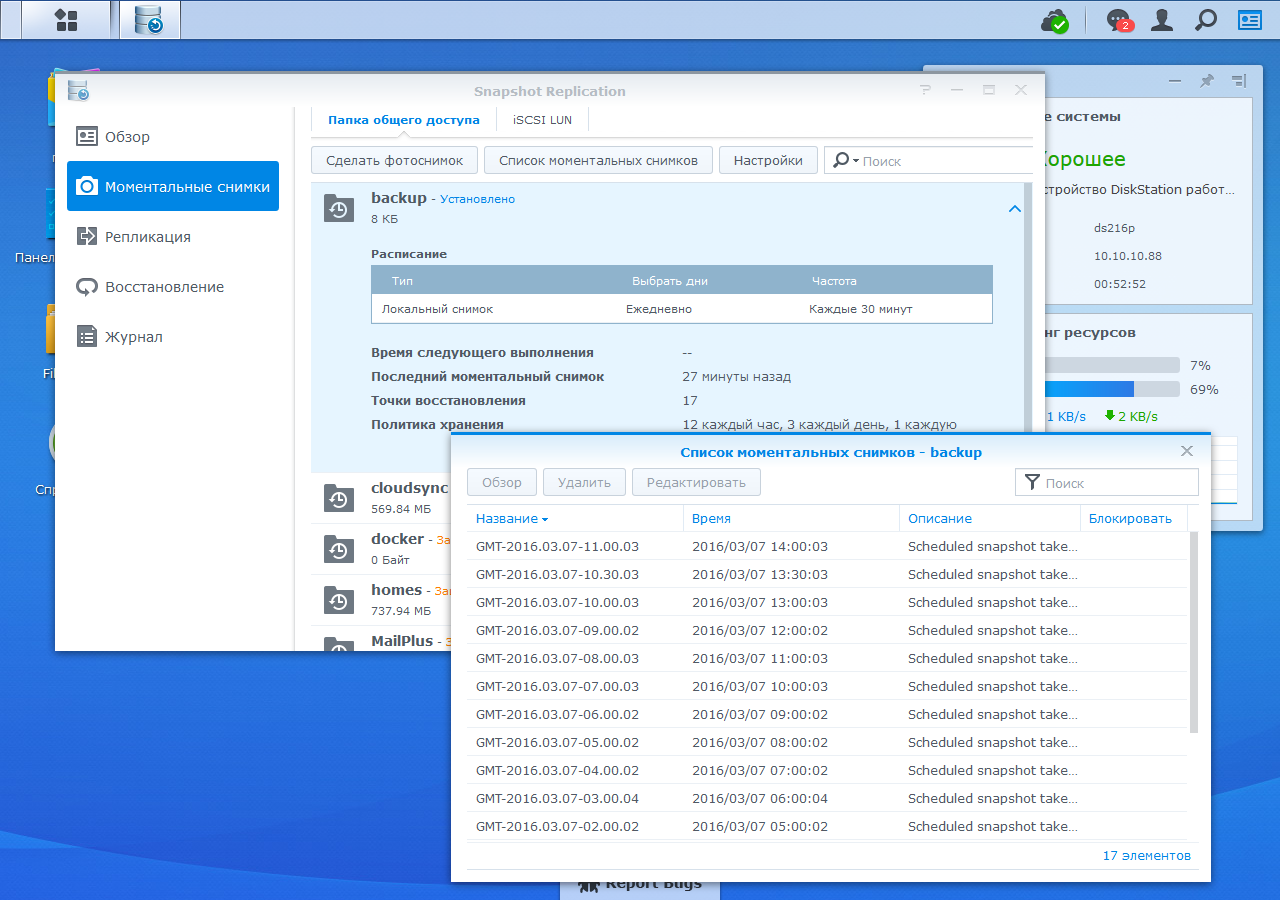1280x900 pixels.
Task: Open the user account options icon
Action: coord(1162,20)
